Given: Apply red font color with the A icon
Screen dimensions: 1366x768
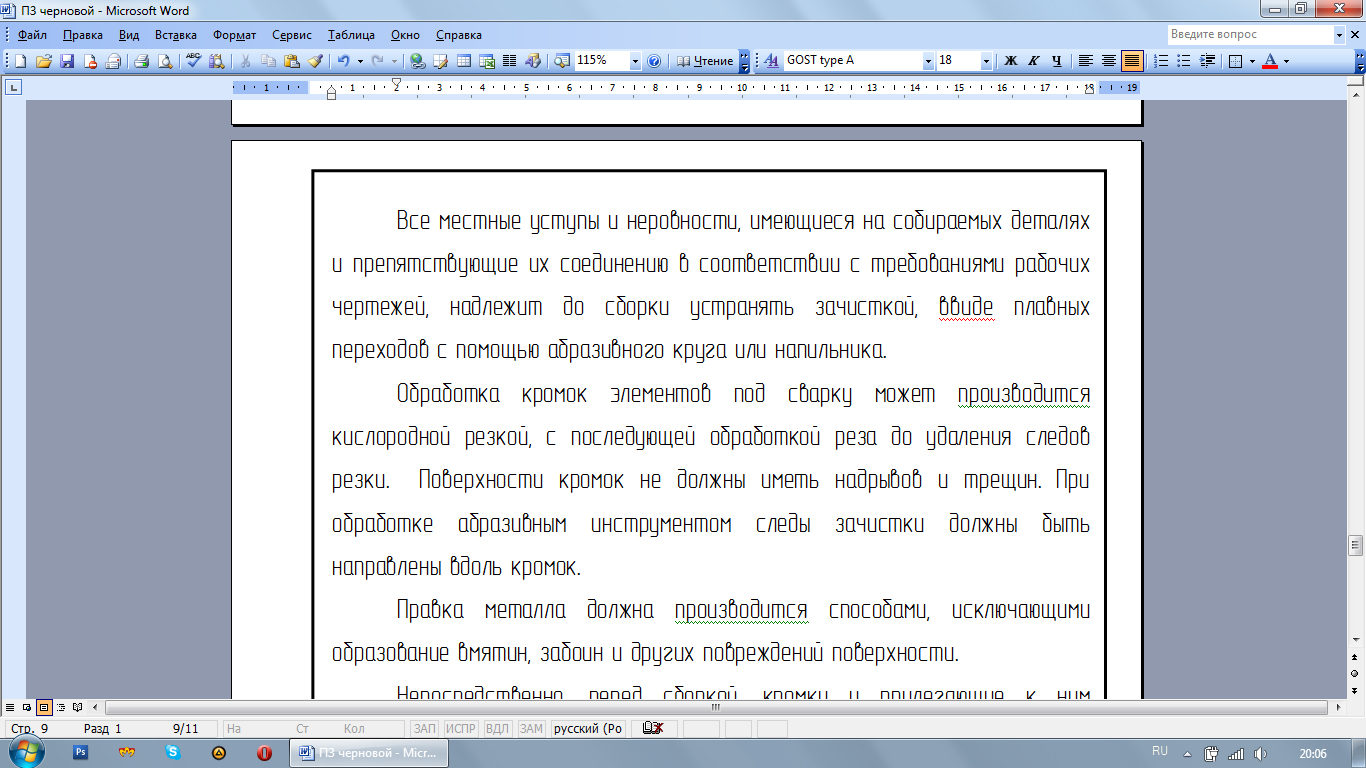Looking at the screenshot, I should 1270,61.
